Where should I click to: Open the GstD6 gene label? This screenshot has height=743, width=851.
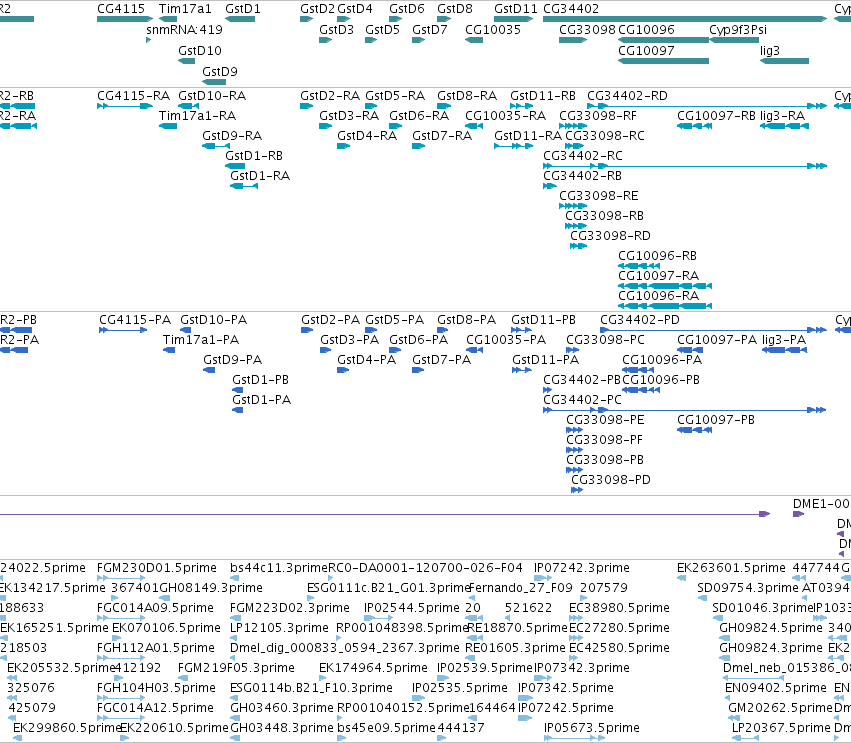[x=407, y=9]
